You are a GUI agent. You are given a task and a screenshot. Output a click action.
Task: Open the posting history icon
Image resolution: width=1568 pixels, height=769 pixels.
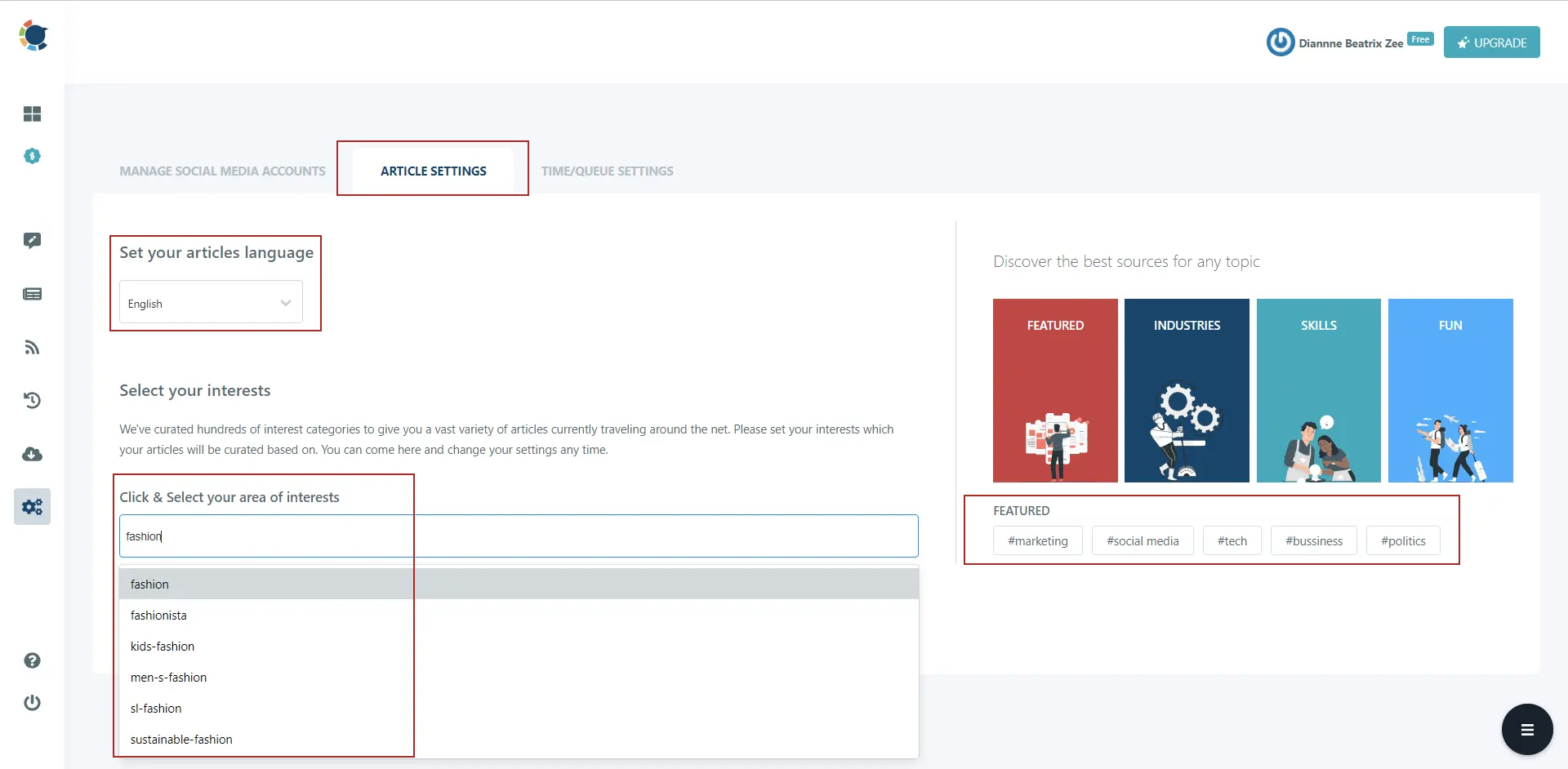pyautogui.click(x=32, y=400)
